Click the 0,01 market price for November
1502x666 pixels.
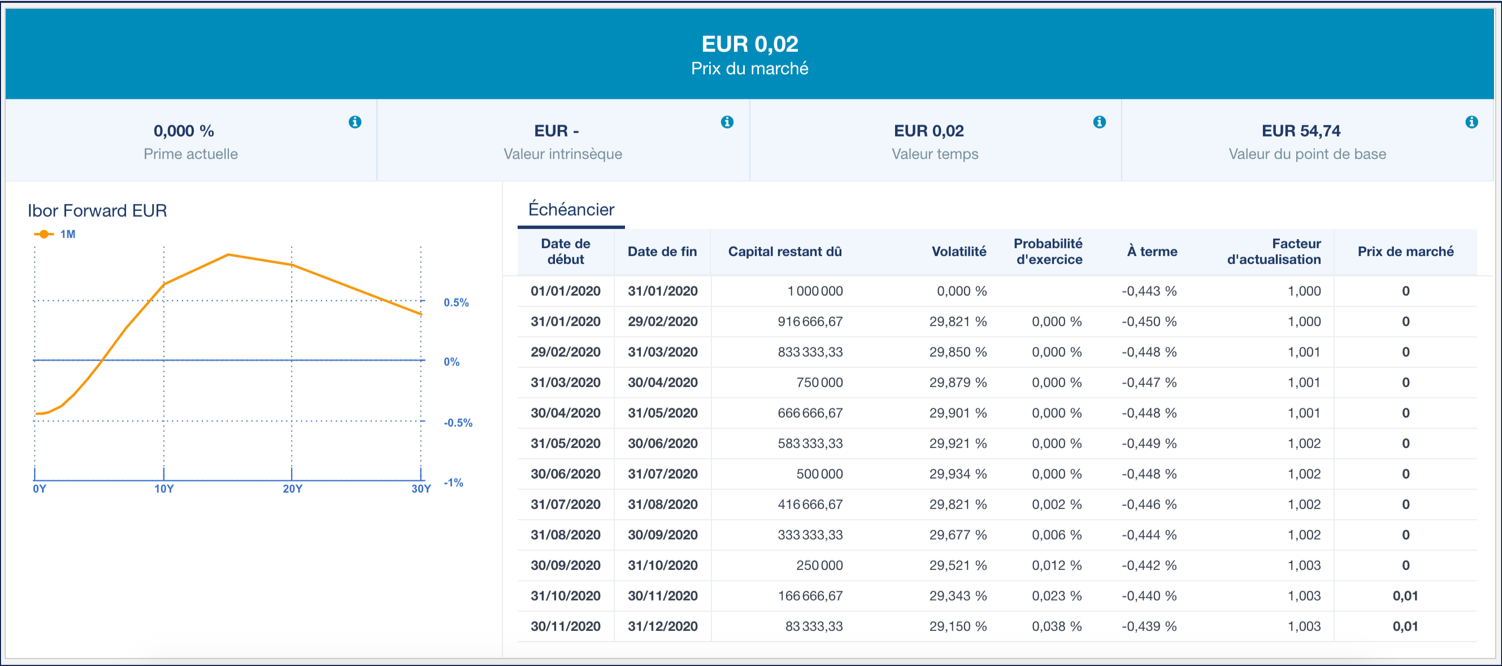click(1405, 595)
